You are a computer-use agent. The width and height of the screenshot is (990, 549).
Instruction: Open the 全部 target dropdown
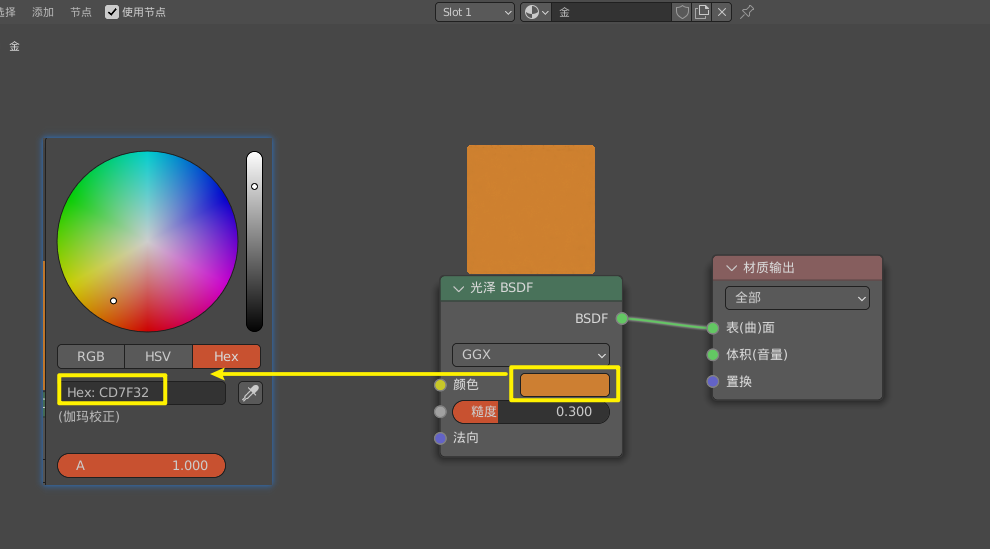click(797, 298)
